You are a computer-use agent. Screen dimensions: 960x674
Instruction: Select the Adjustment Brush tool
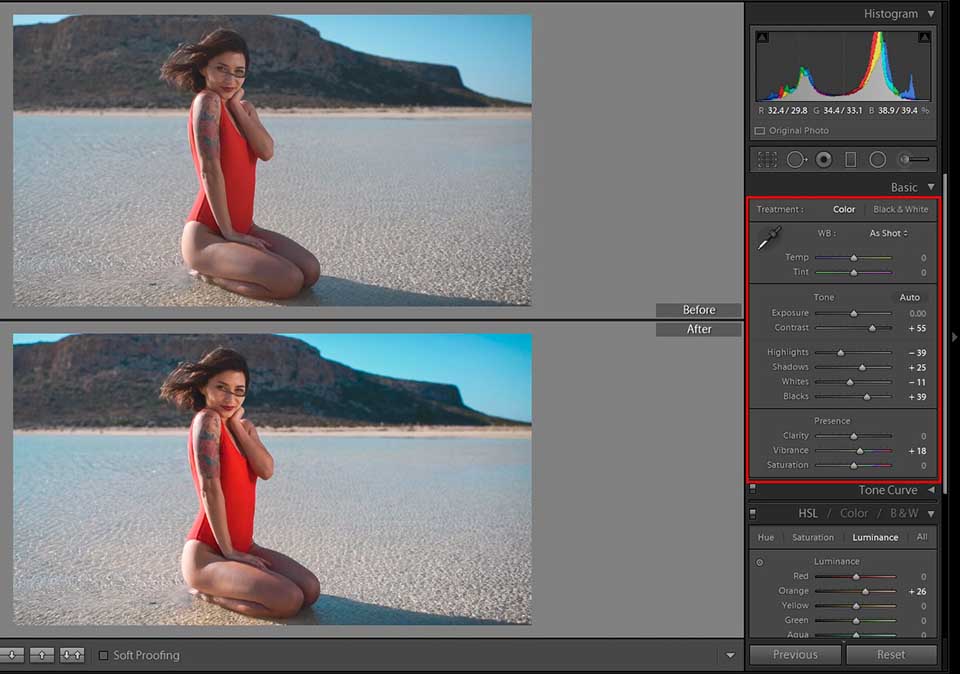pyautogui.click(x=912, y=158)
